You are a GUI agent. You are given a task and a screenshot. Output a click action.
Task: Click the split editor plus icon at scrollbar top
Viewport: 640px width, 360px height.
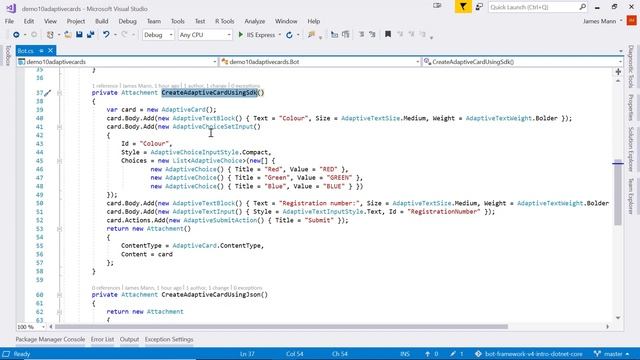[618, 72]
